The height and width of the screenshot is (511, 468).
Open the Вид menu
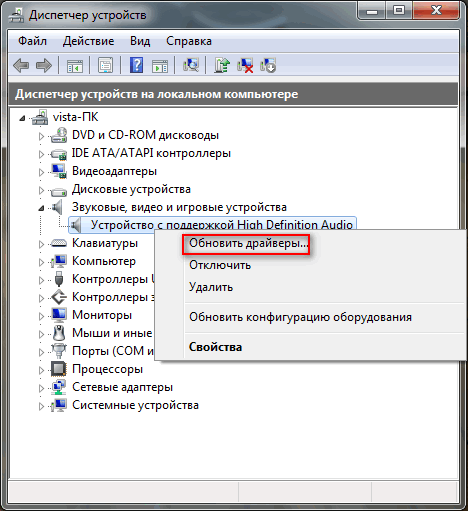140,41
